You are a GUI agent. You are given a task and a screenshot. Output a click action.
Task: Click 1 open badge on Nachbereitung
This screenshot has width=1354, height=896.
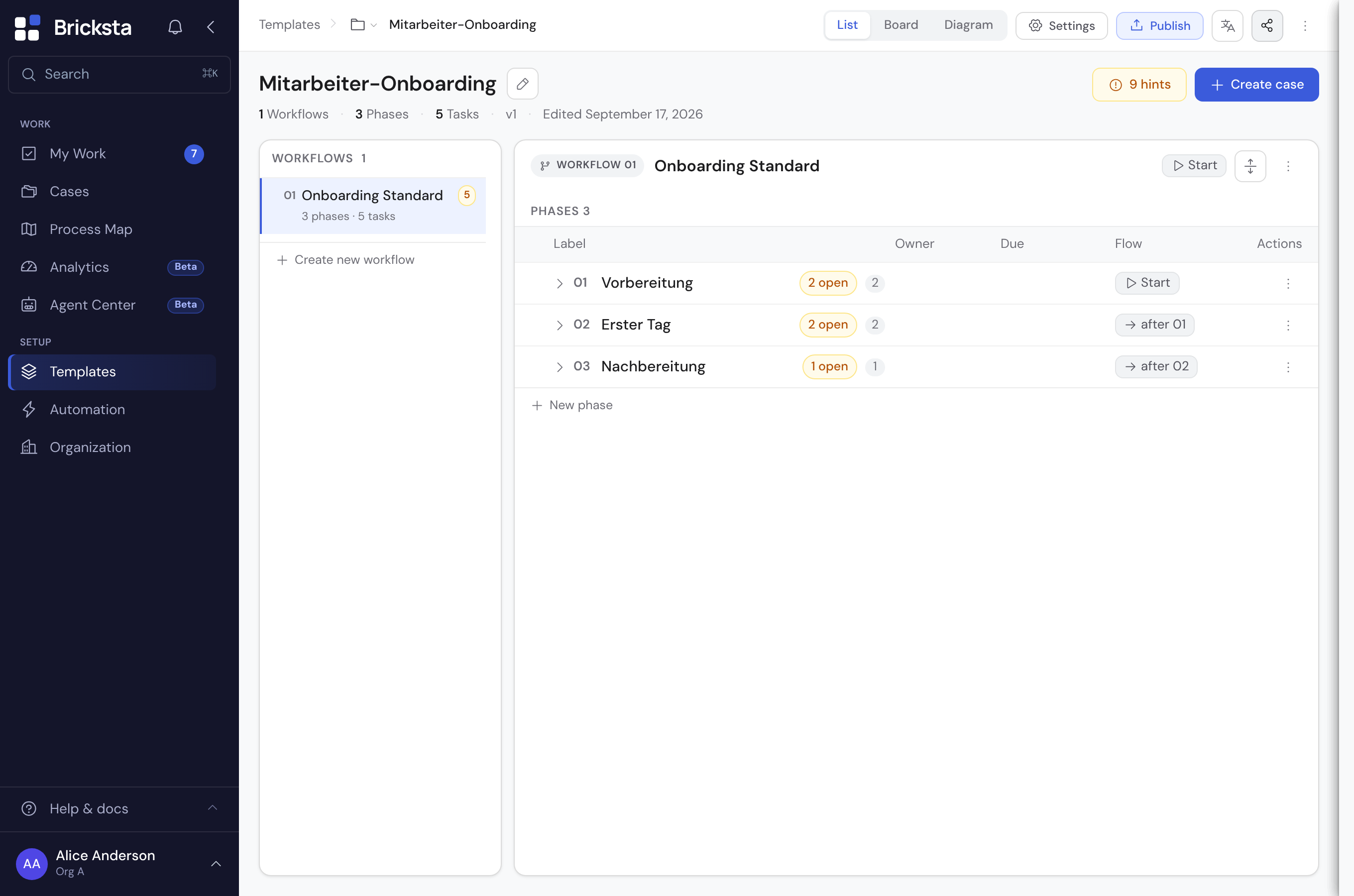pyautogui.click(x=829, y=366)
